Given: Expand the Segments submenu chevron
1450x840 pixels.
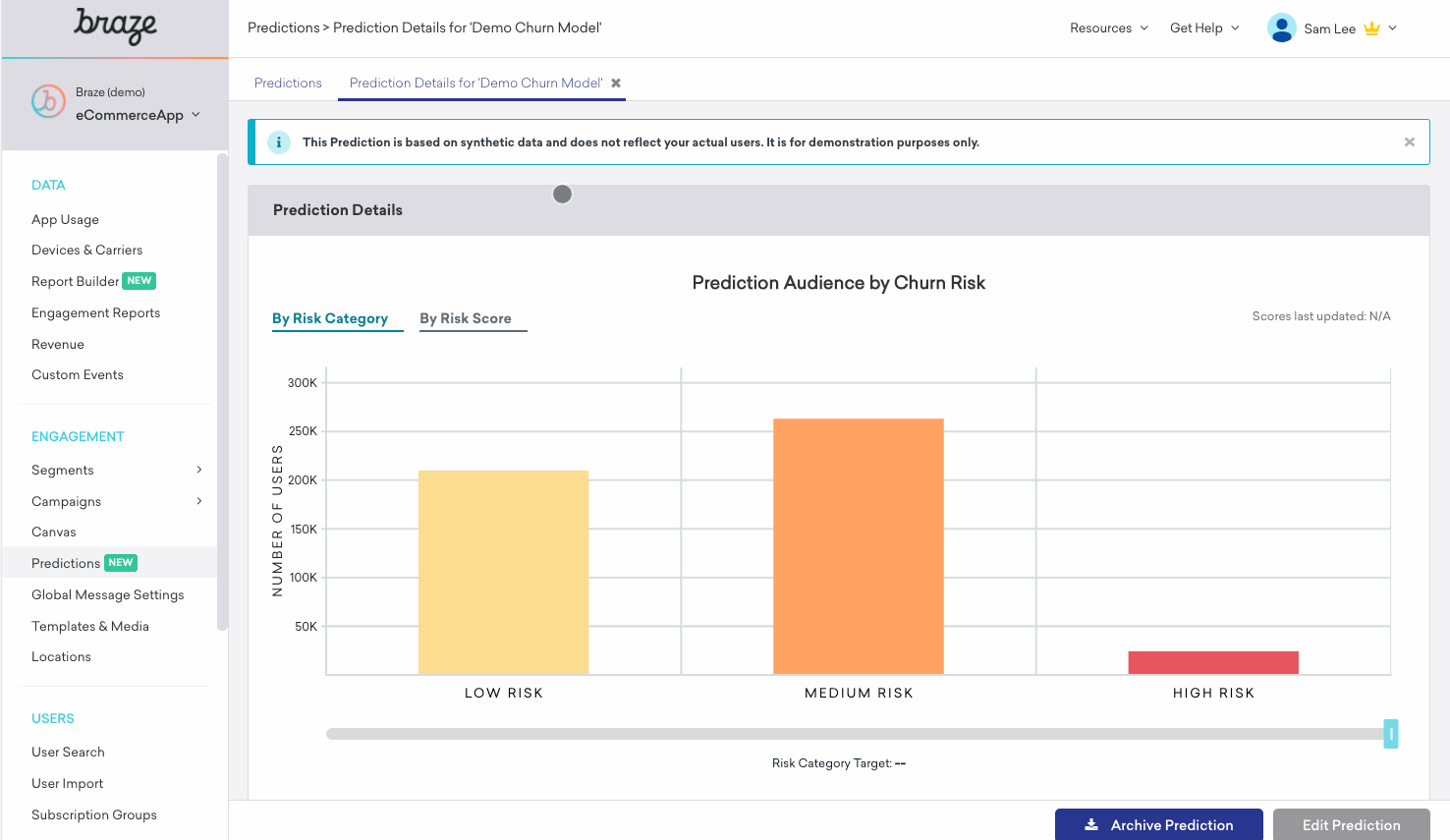Looking at the screenshot, I should pos(199,470).
